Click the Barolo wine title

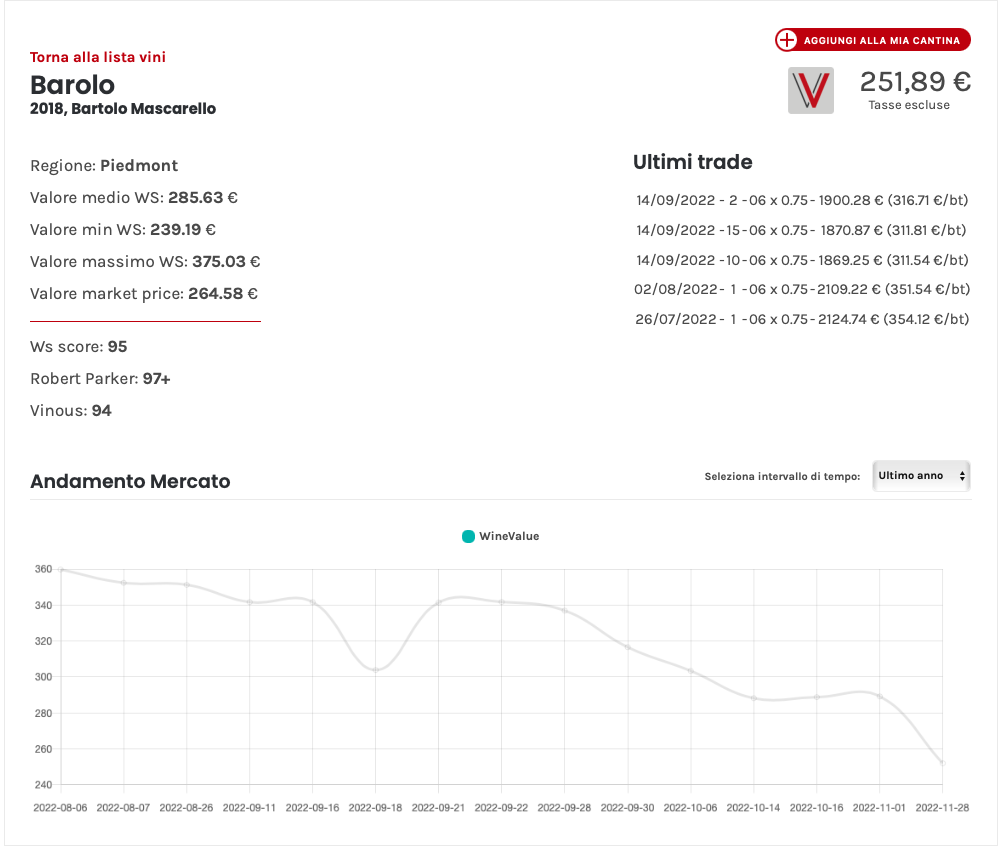point(72,85)
